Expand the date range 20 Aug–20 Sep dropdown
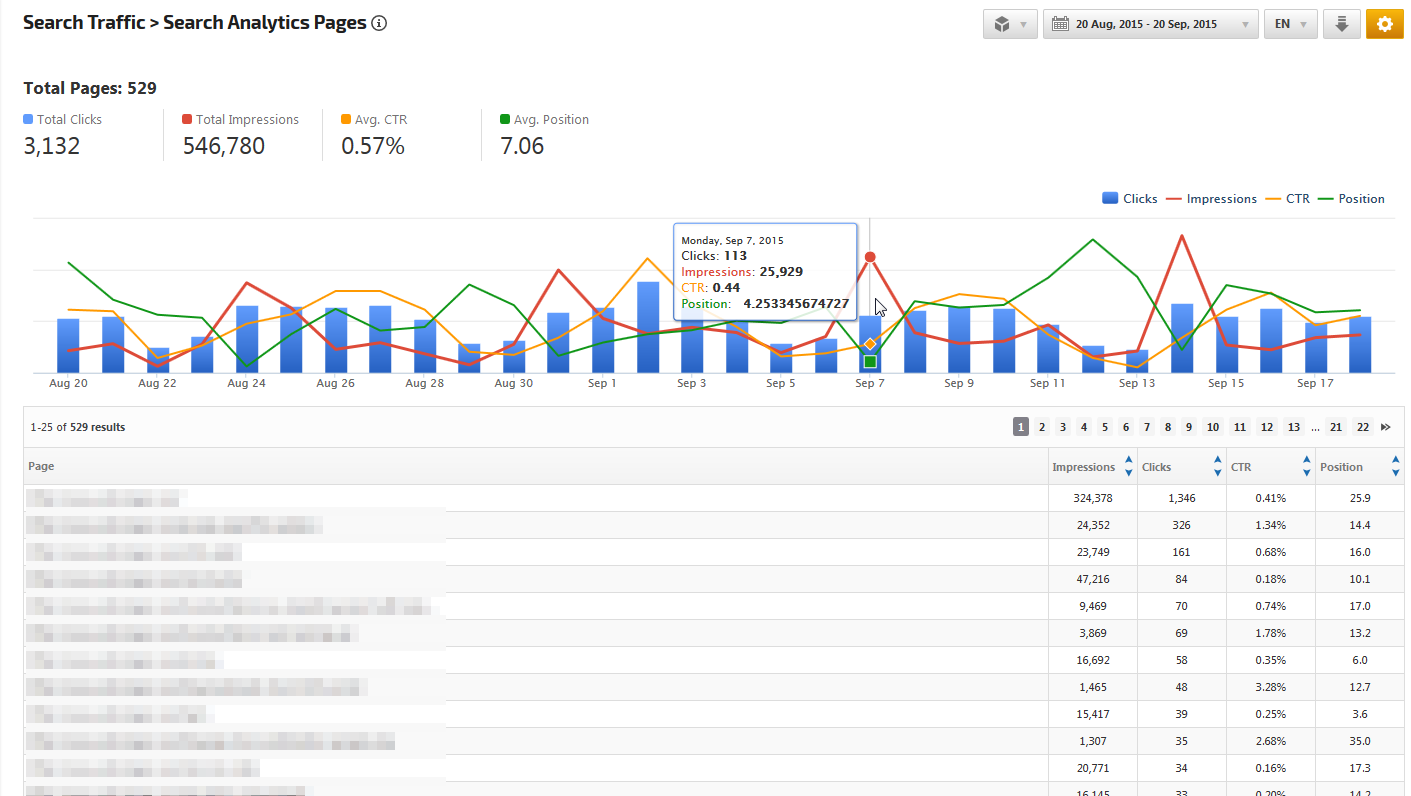Screen dimensions: 1411x796 click(1245, 25)
